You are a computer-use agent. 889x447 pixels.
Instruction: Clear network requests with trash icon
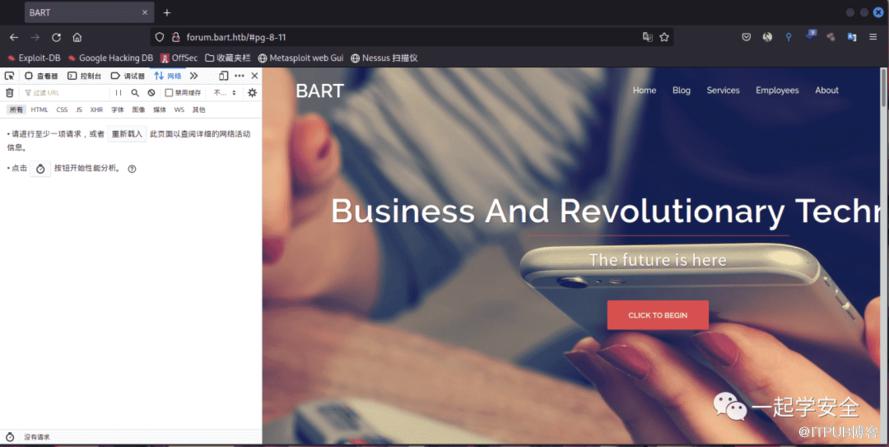click(x=10, y=92)
